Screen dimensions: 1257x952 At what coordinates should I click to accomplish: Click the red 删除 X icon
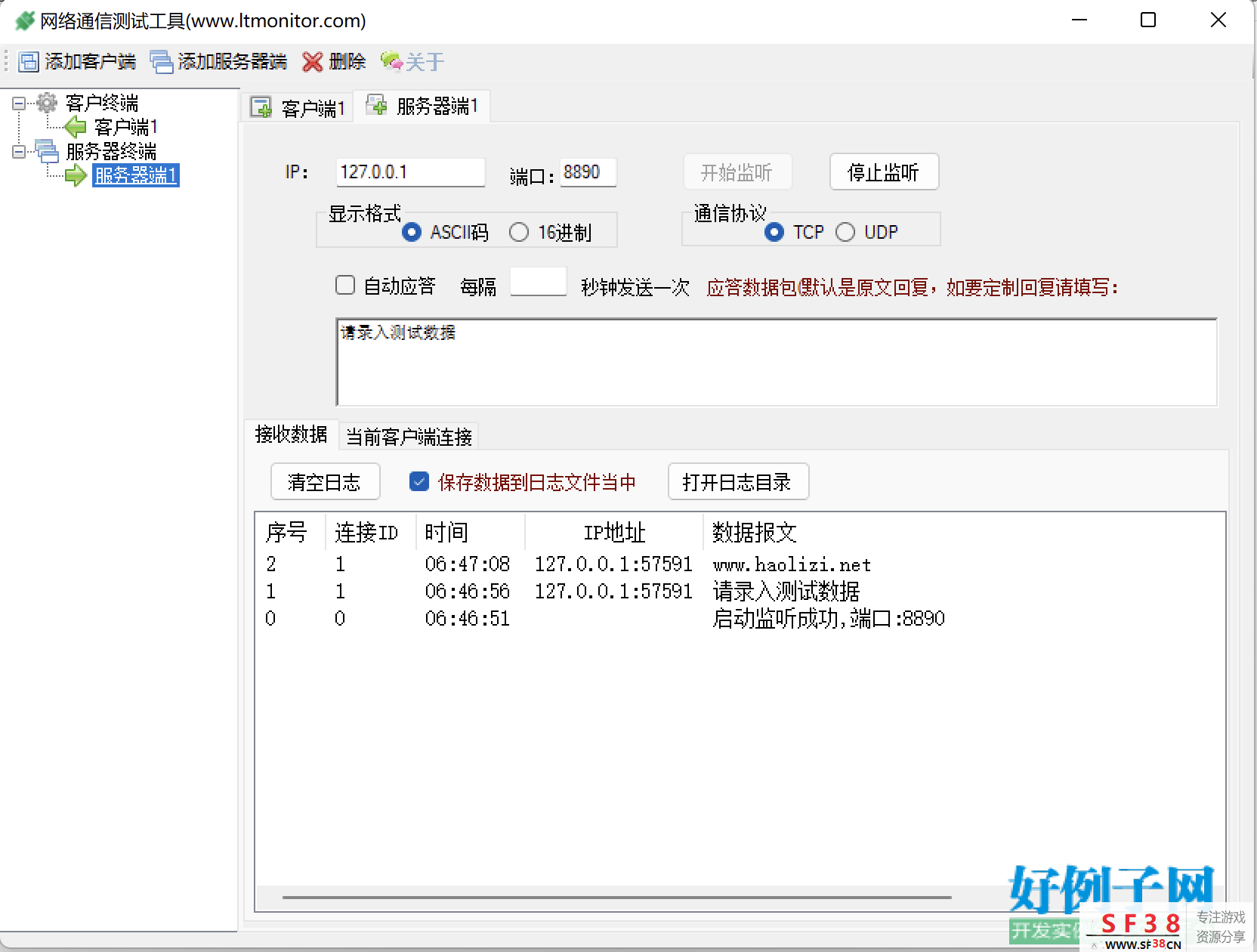click(x=312, y=62)
